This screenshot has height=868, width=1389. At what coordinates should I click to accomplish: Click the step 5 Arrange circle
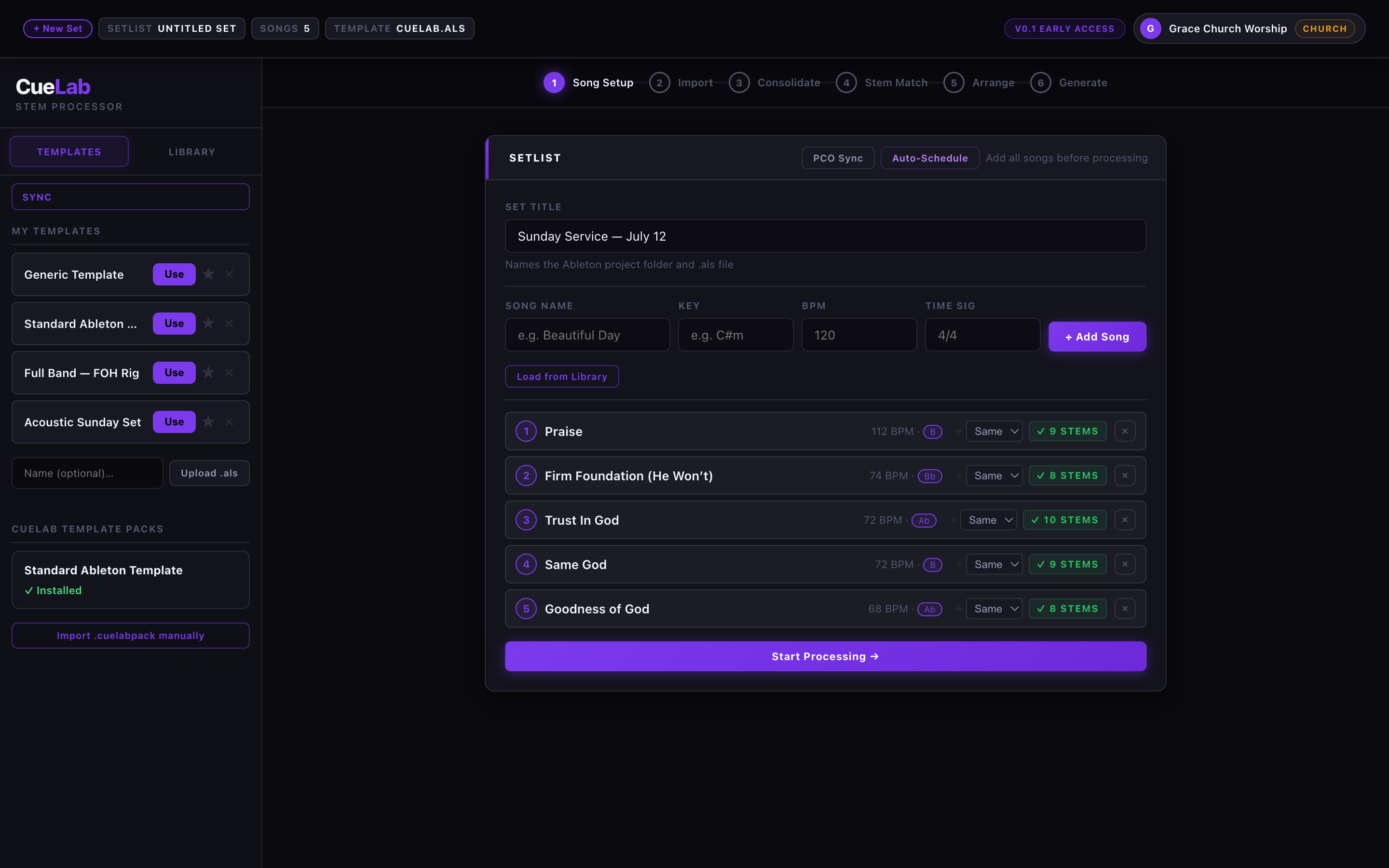(x=954, y=82)
